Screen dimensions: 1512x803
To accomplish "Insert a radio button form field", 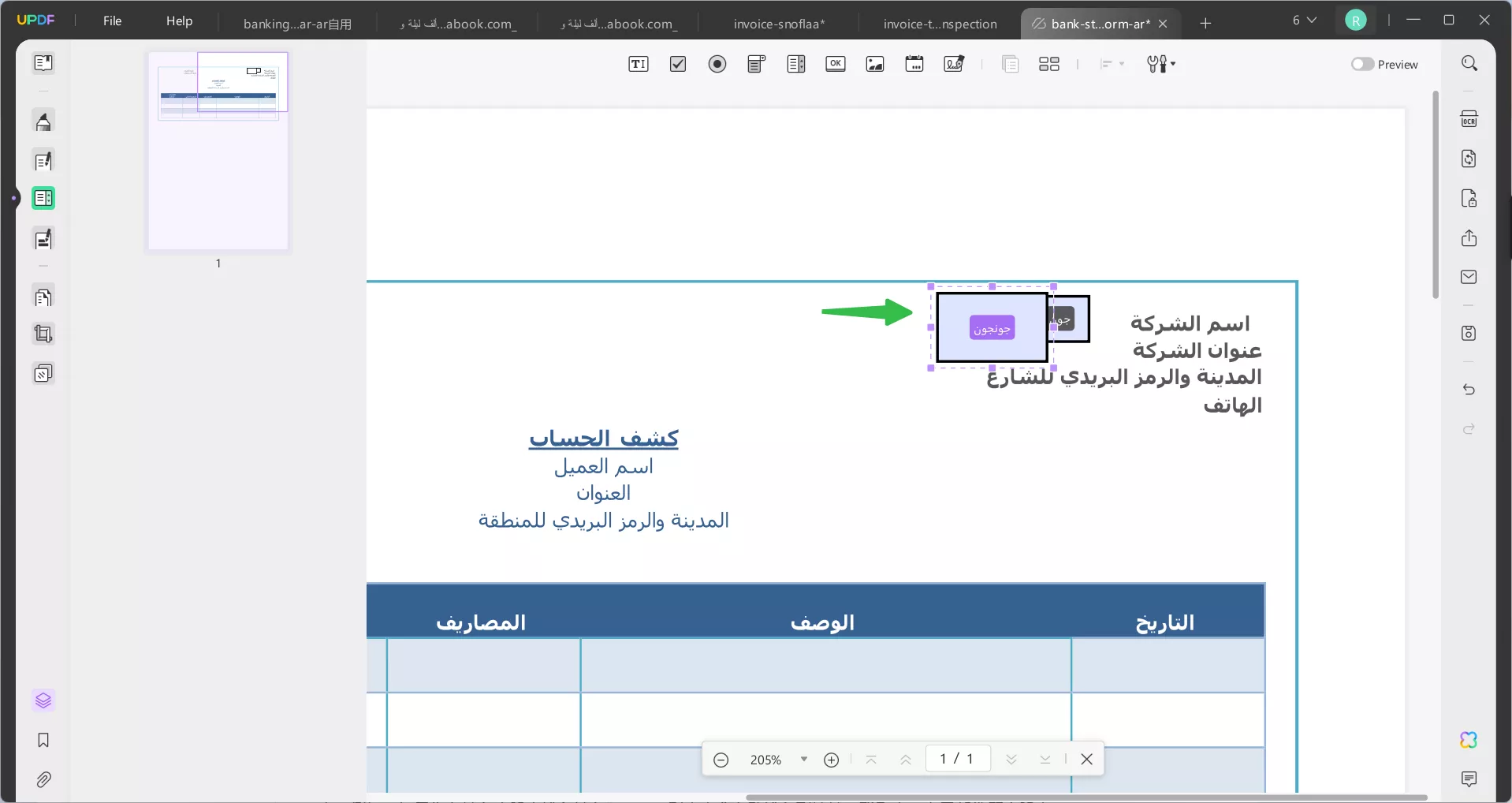I will point(717,64).
